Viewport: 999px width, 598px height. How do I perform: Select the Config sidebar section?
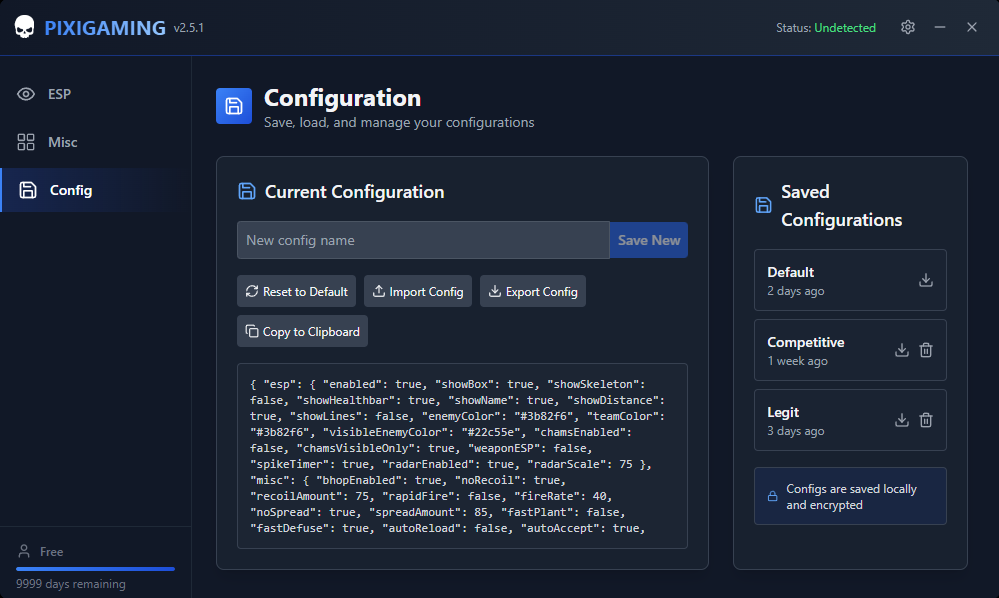(x=96, y=190)
